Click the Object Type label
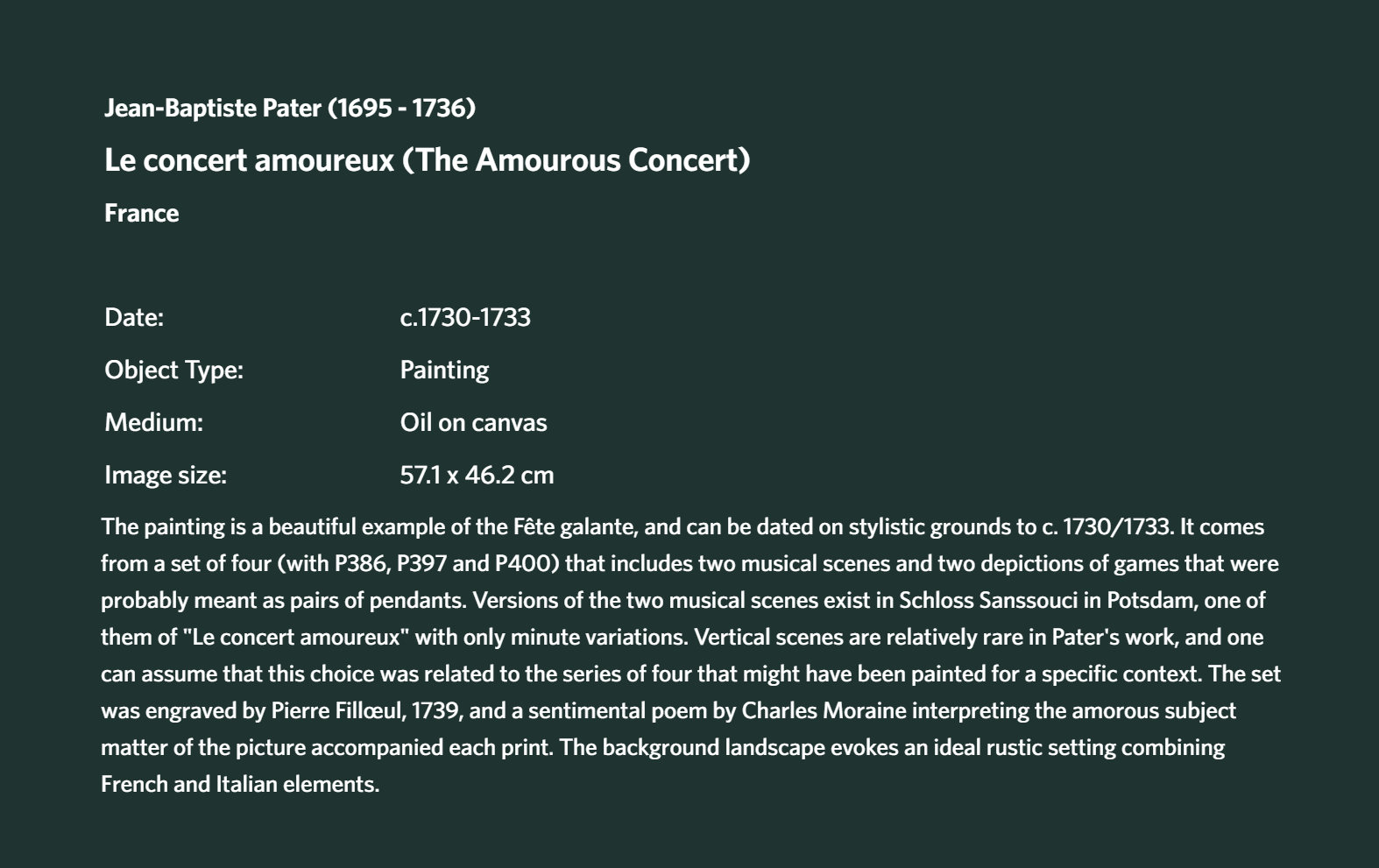1379x868 pixels. pyautogui.click(x=173, y=370)
